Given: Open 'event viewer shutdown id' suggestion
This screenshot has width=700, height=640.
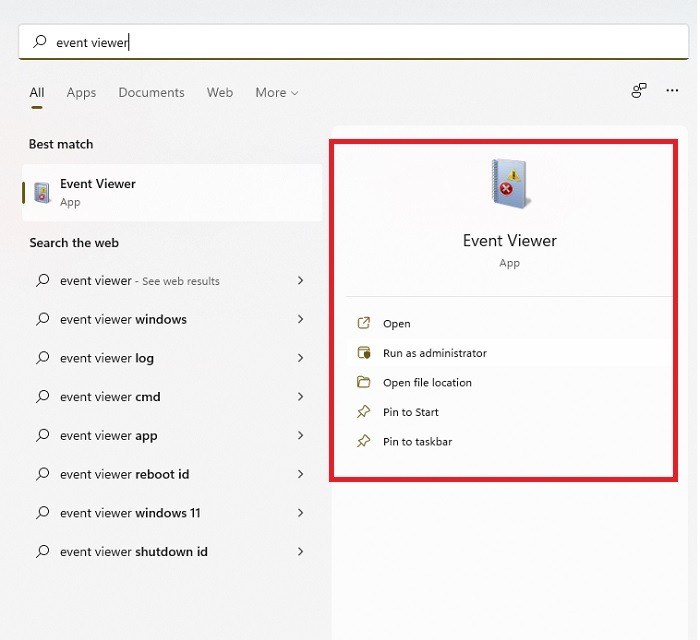Looking at the screenshot, I should click(172, 552).
